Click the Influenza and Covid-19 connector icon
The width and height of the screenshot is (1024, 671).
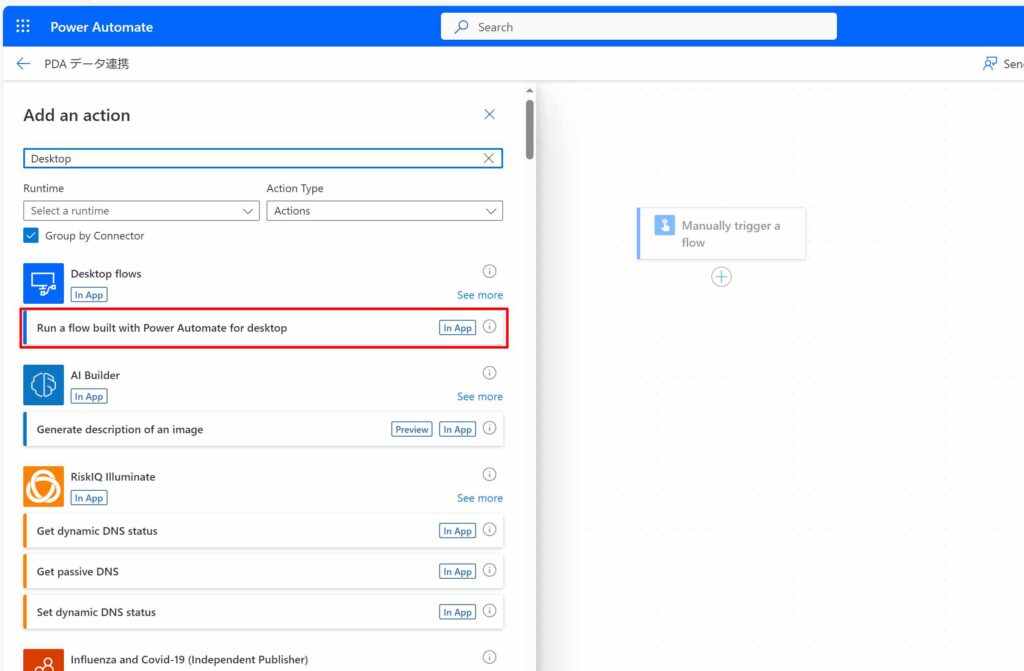pos(43,660)
